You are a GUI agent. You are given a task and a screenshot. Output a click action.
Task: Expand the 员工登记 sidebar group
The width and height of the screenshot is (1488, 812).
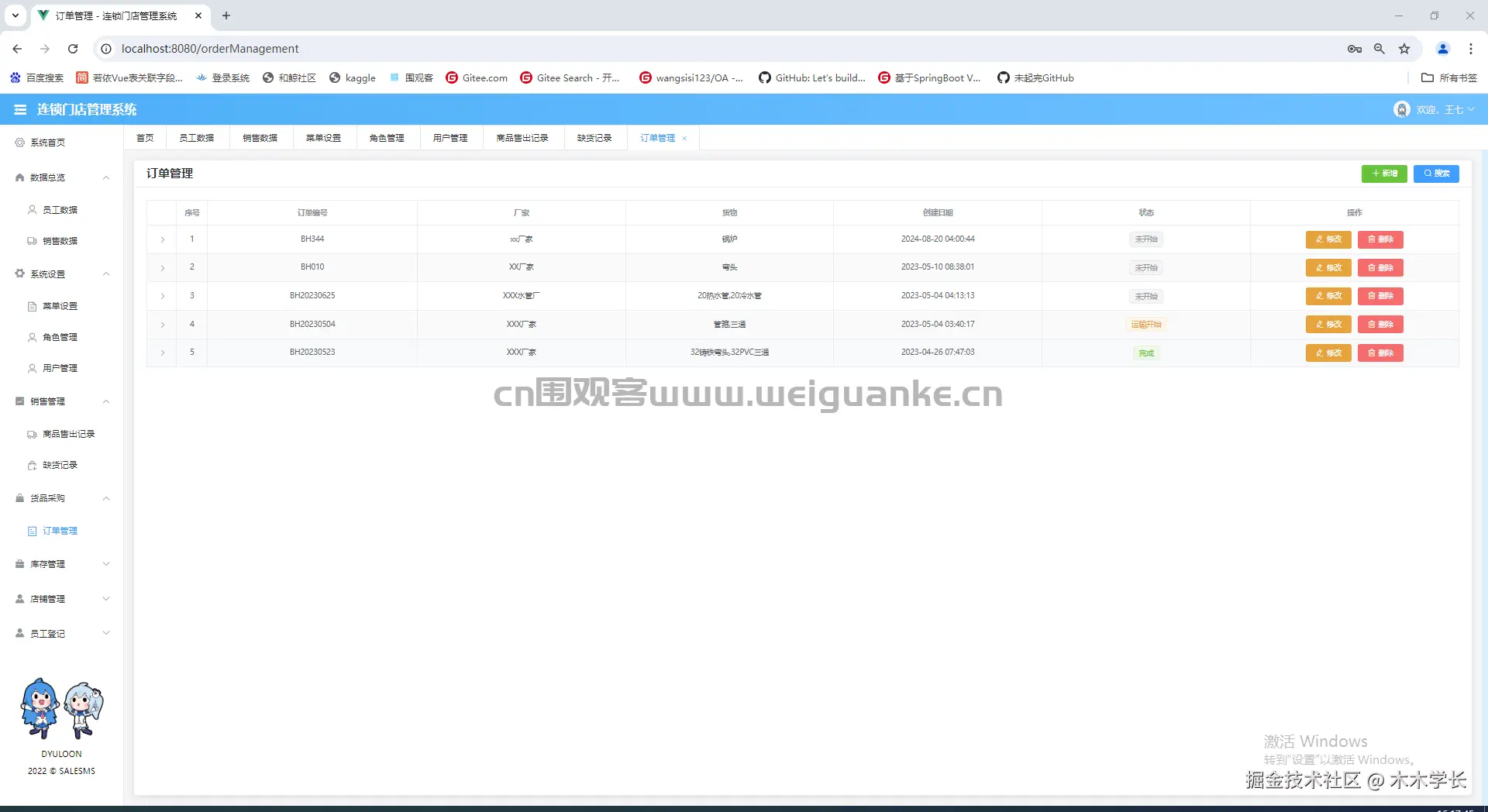[62, 633]
